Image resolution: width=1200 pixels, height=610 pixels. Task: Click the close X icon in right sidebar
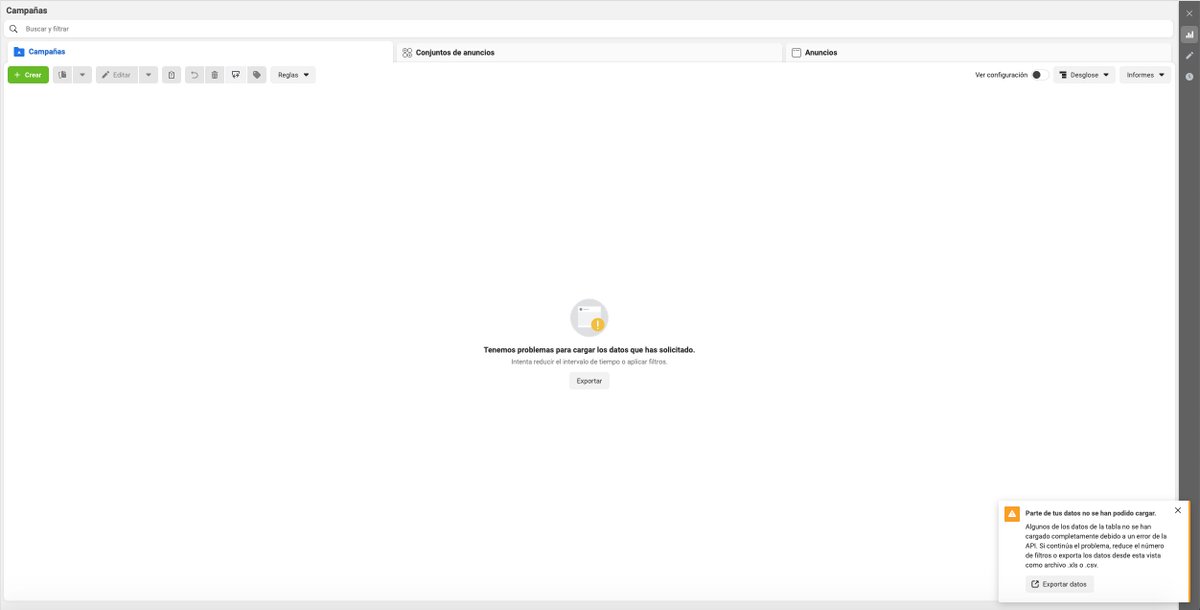(x=1189, y=13)
